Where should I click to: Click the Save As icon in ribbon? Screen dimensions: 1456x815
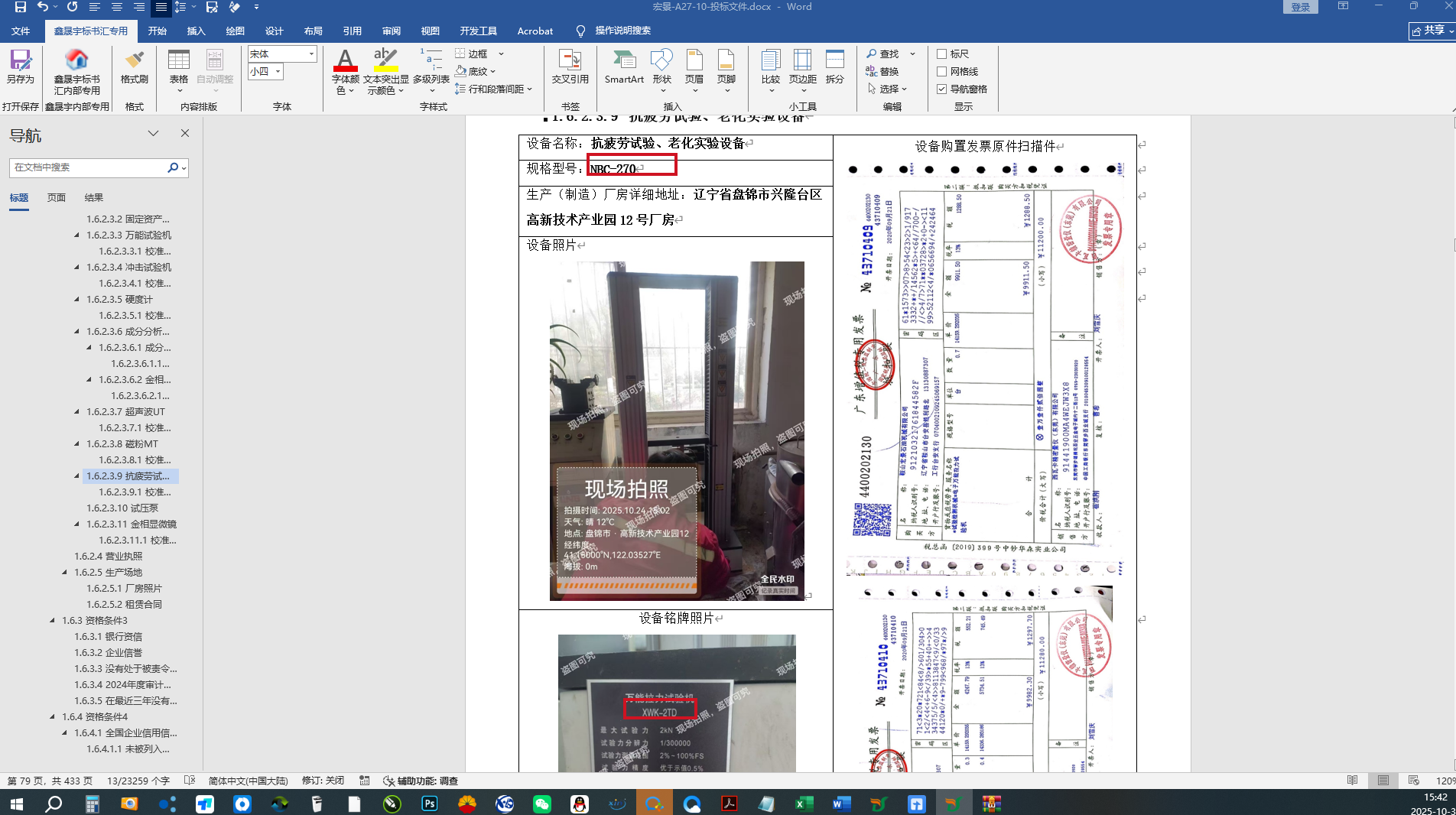pyautogui.click(x=21, y=67)
